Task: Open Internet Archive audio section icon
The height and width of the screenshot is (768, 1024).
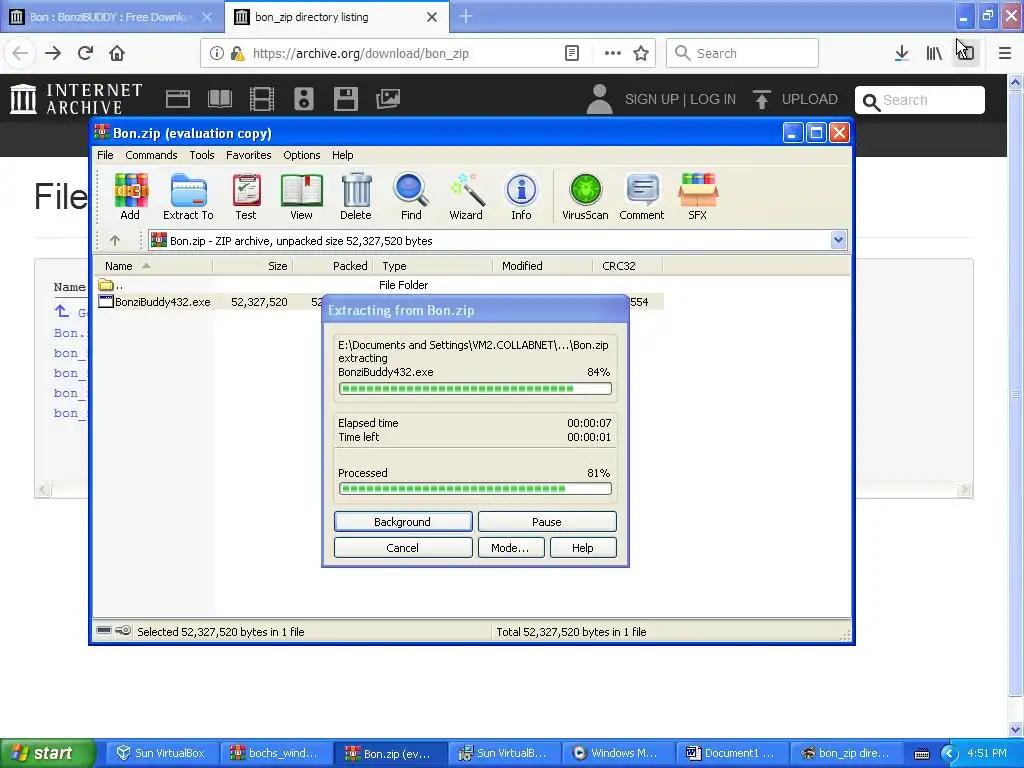Action: tap(304, 99)
